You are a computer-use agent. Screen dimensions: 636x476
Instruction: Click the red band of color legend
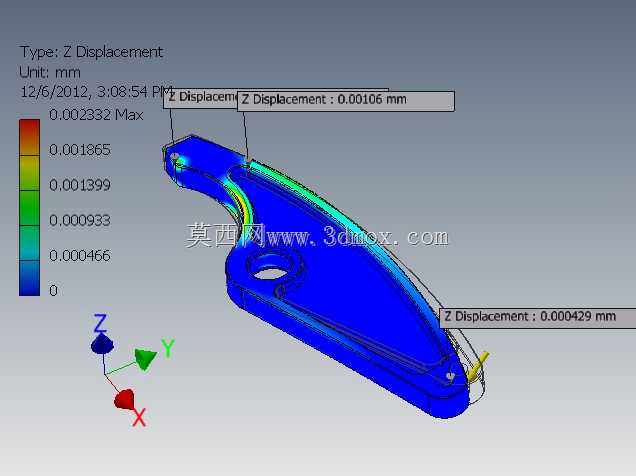tap(30, 137)
